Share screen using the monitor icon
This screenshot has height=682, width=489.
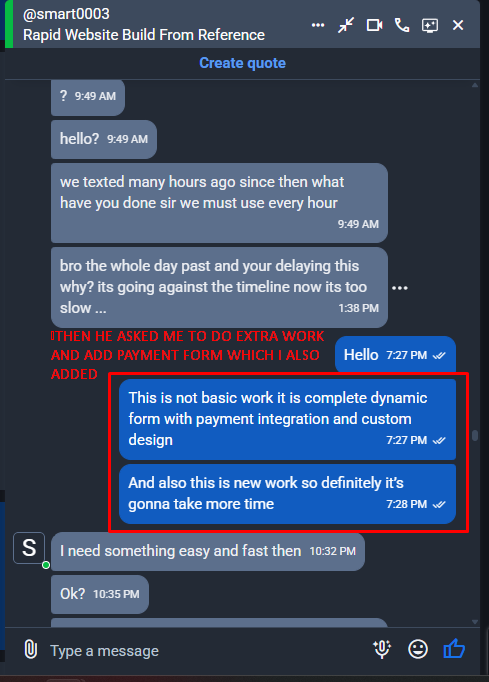430,25
